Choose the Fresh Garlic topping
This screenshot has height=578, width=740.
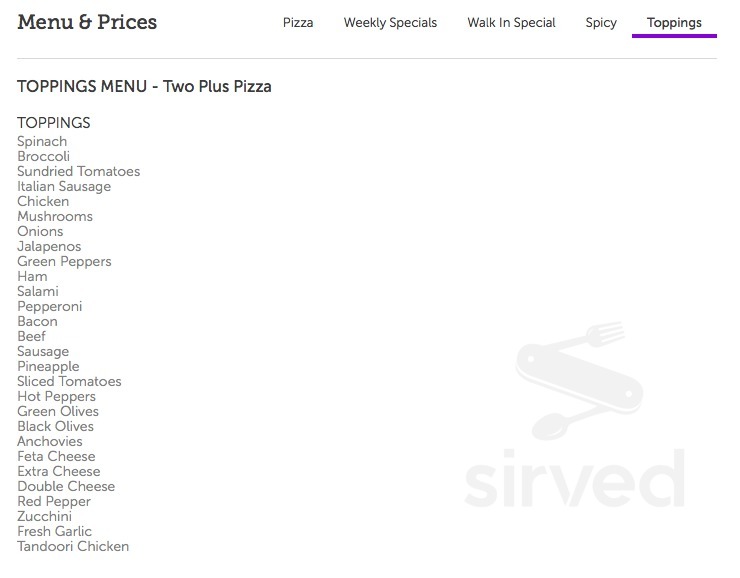click(x=55, y=531)
